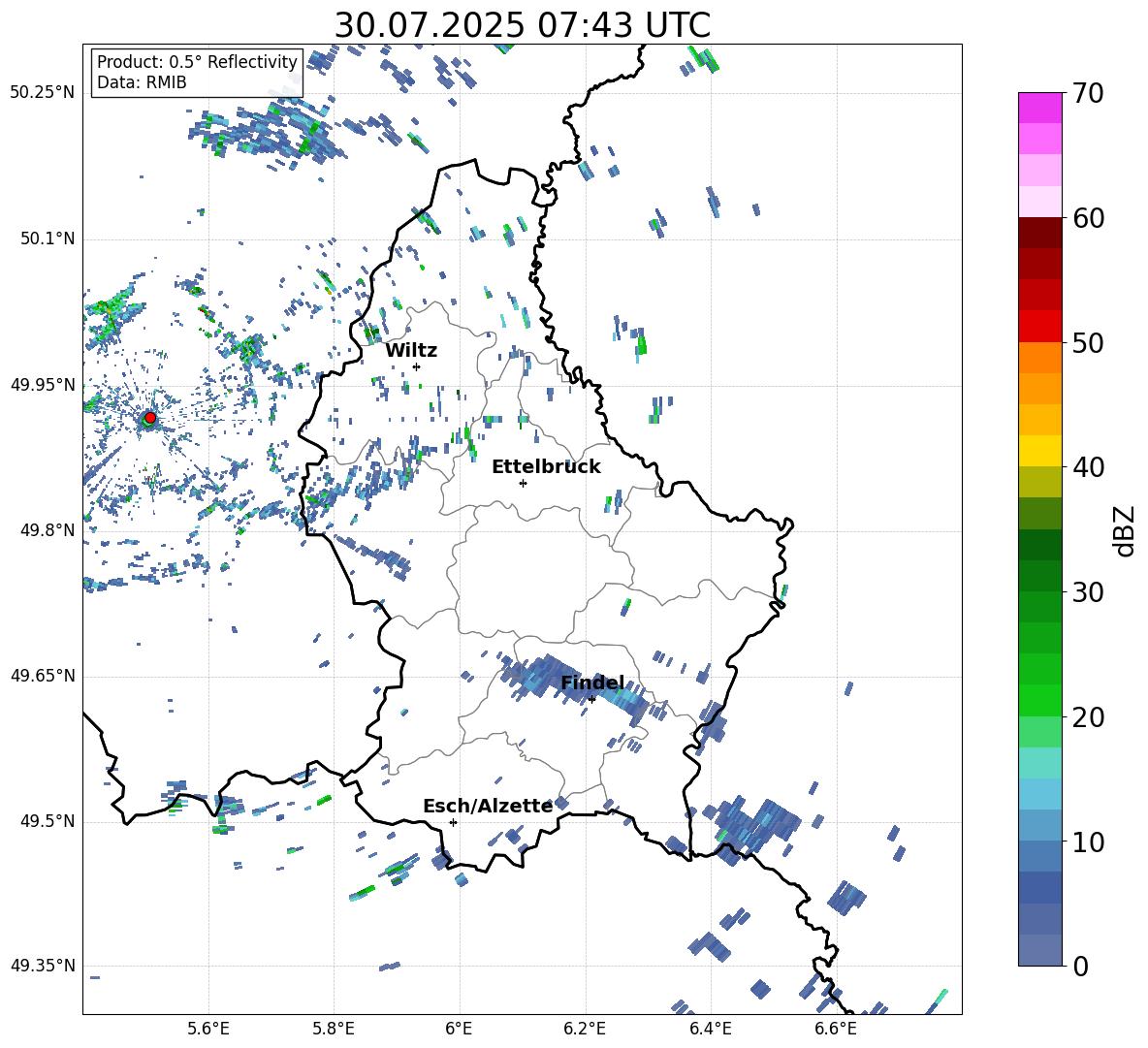Click the colorbar tick label 50
Image resolution: width=1148 pixels, height=1048 pixels.
click(x=1089, y=343)
